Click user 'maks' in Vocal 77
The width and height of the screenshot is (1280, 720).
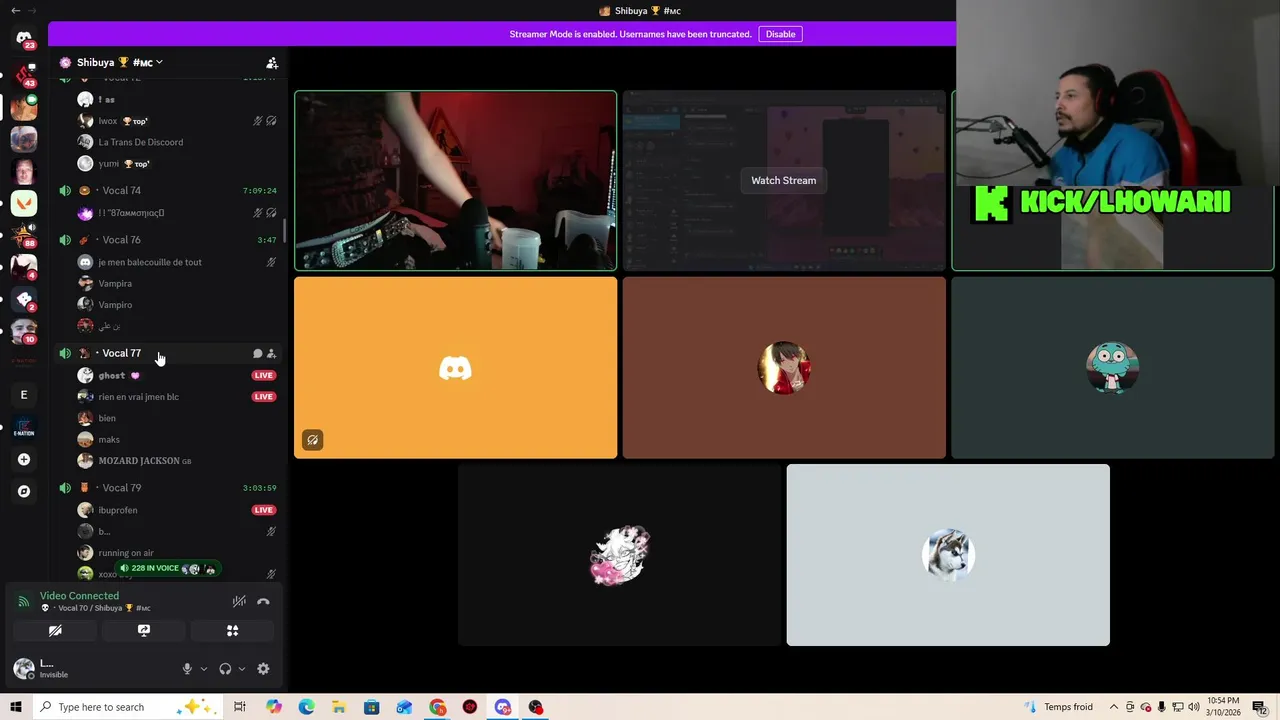click(109, 439)
